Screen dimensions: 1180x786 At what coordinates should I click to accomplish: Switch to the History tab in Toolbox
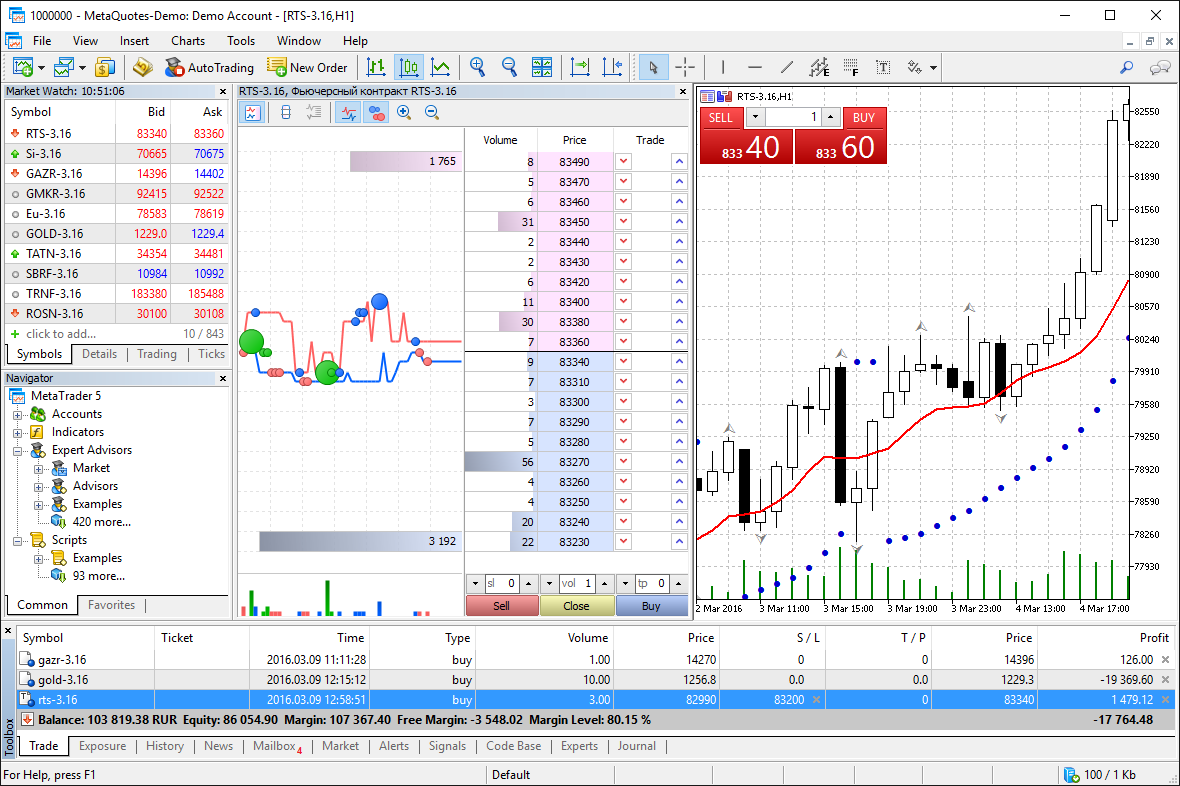coord(164,746)
